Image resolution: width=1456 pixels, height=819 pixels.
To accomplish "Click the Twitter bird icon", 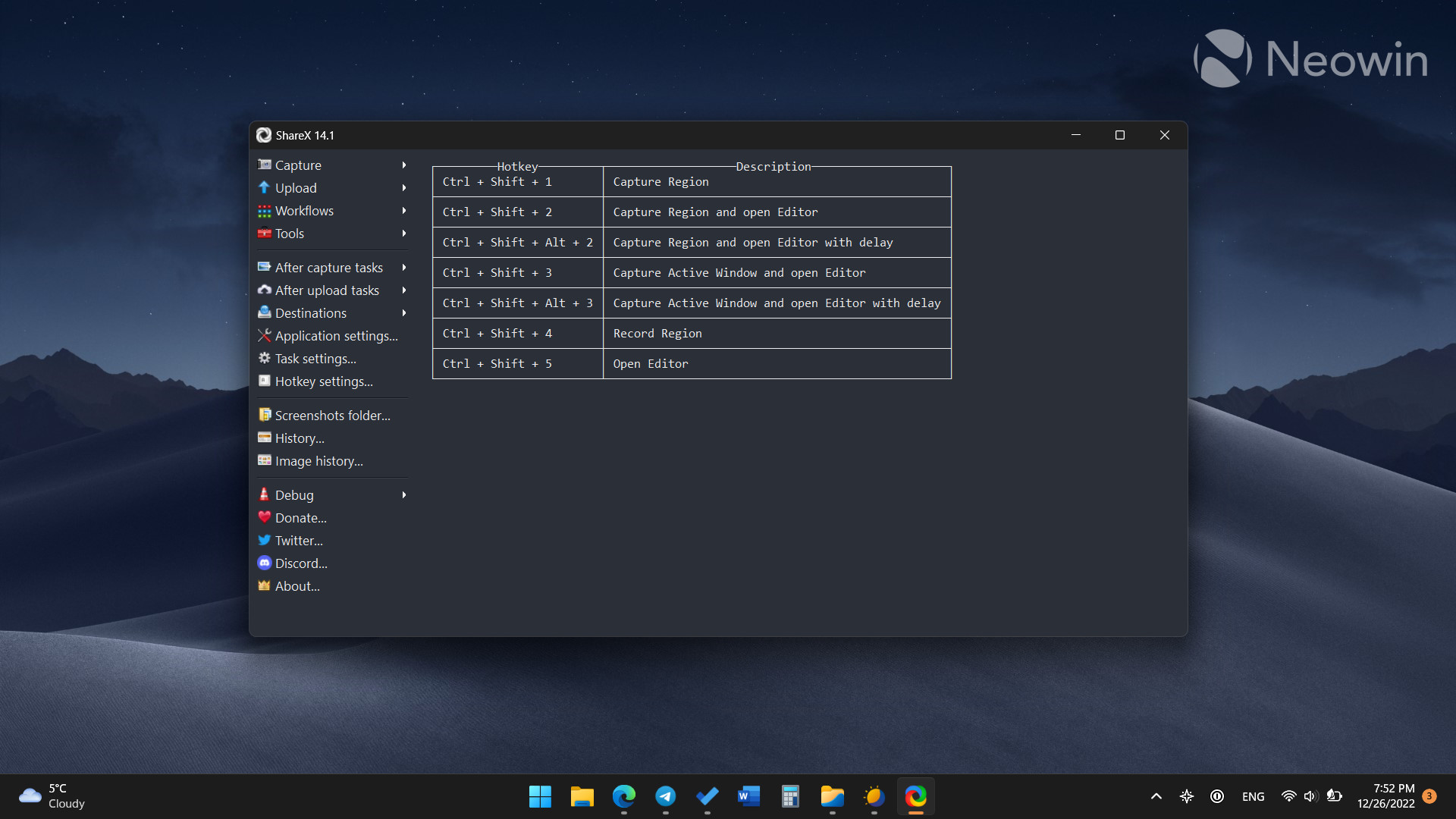I will (264, 540).
